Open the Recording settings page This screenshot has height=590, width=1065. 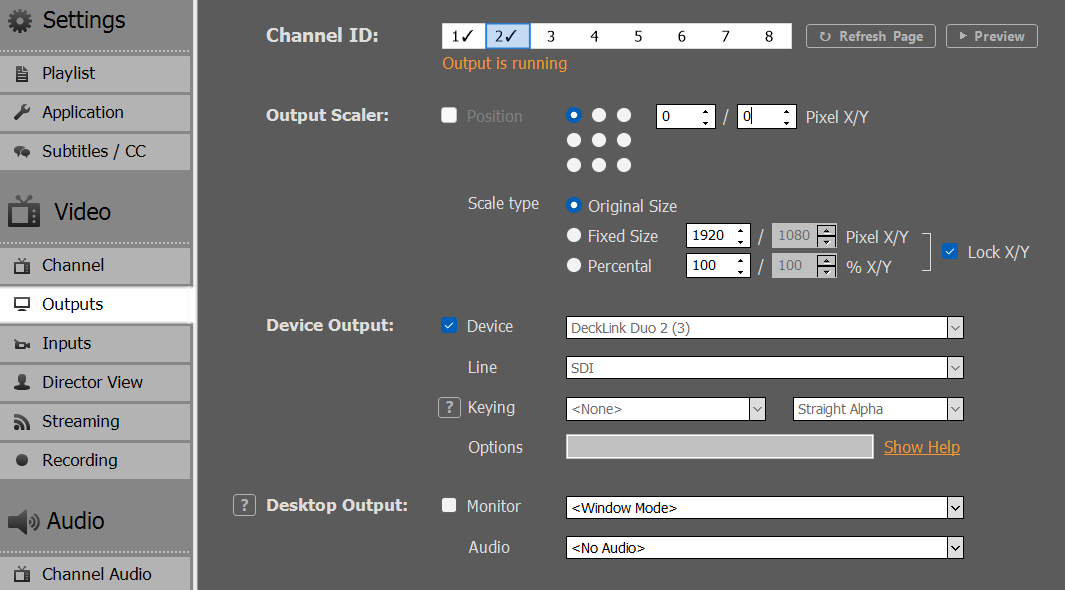coord(95,460)
